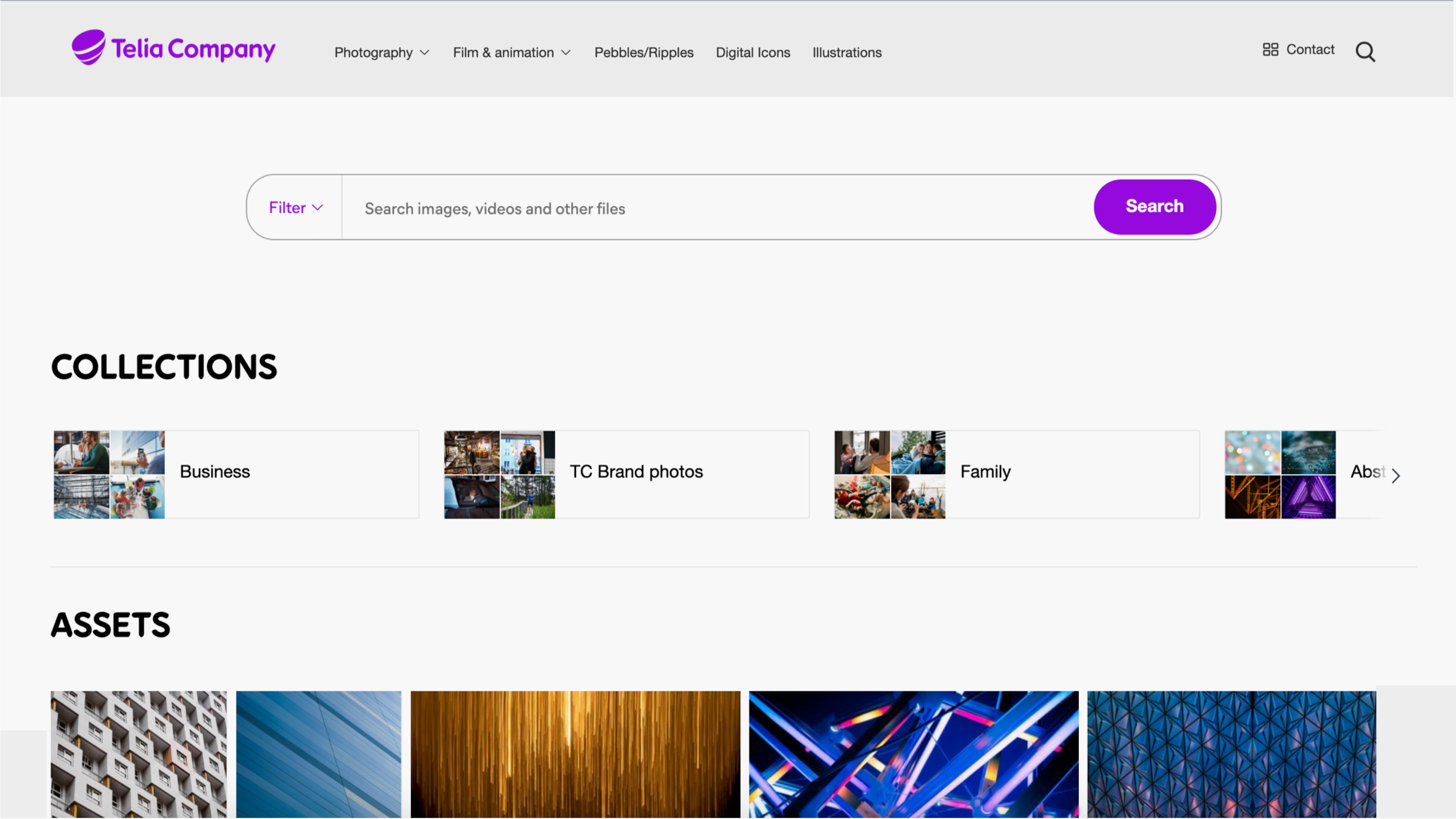Click the Family collection thumbnail grid
This screenshot has width=1456, height=819.
(x=890, y=474)
